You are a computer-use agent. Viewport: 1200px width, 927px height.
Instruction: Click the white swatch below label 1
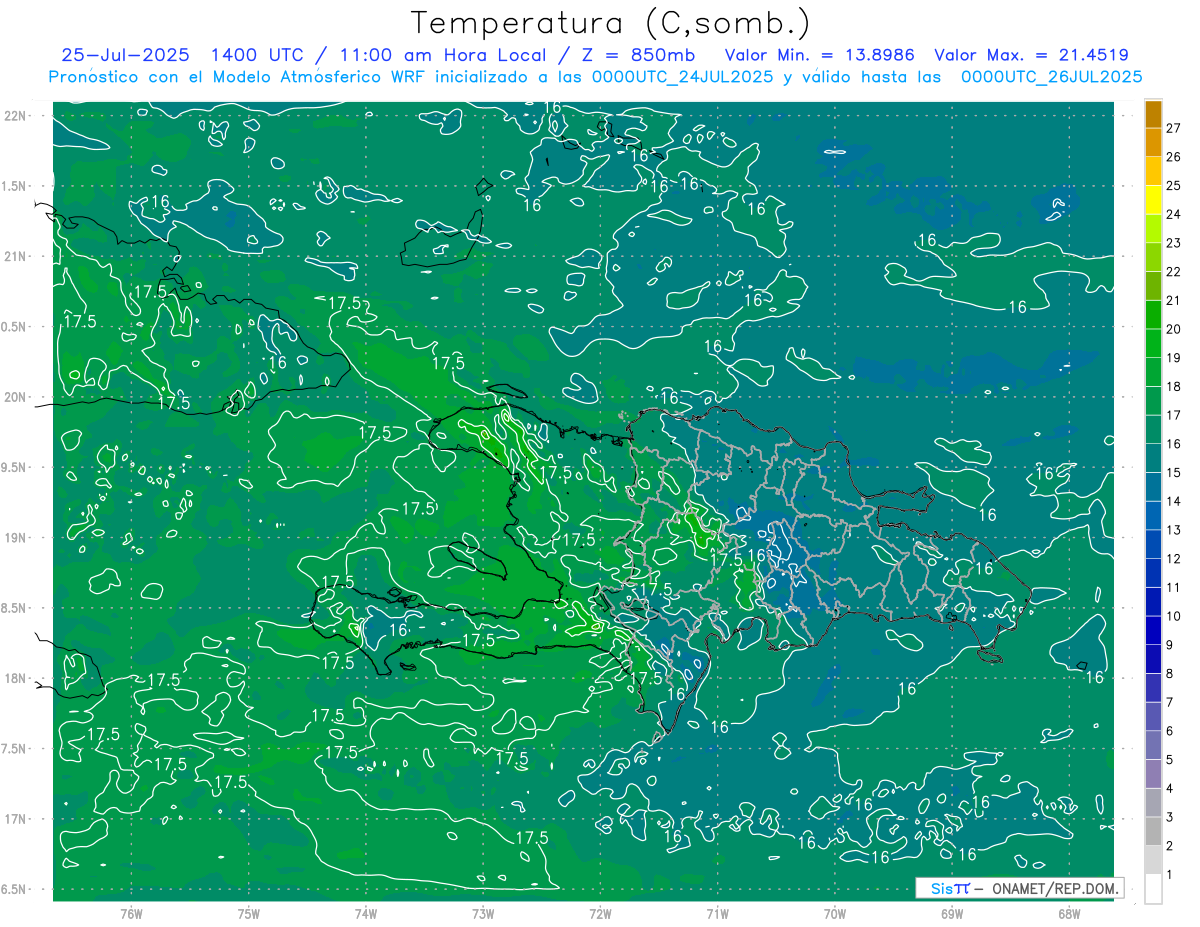tap(1153, 889)
